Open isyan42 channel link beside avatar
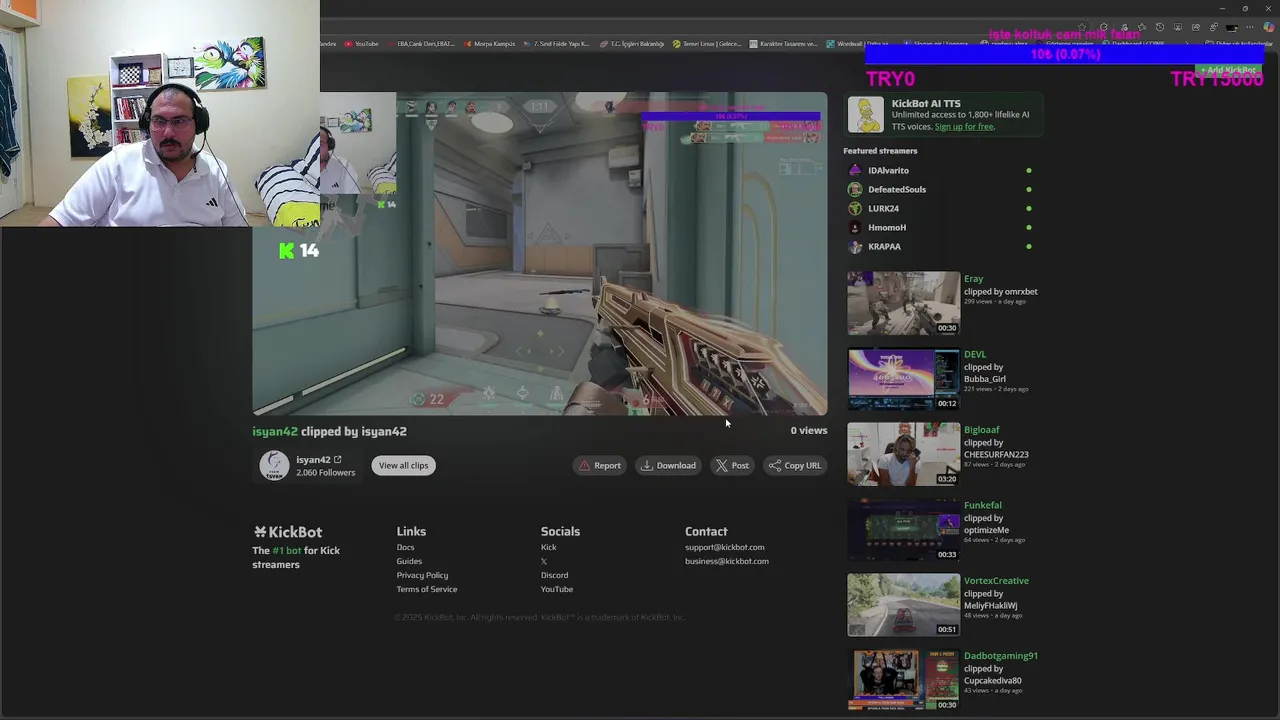Image resolution: width=1280 pixels, height=720 pixels. pos(318,460)
